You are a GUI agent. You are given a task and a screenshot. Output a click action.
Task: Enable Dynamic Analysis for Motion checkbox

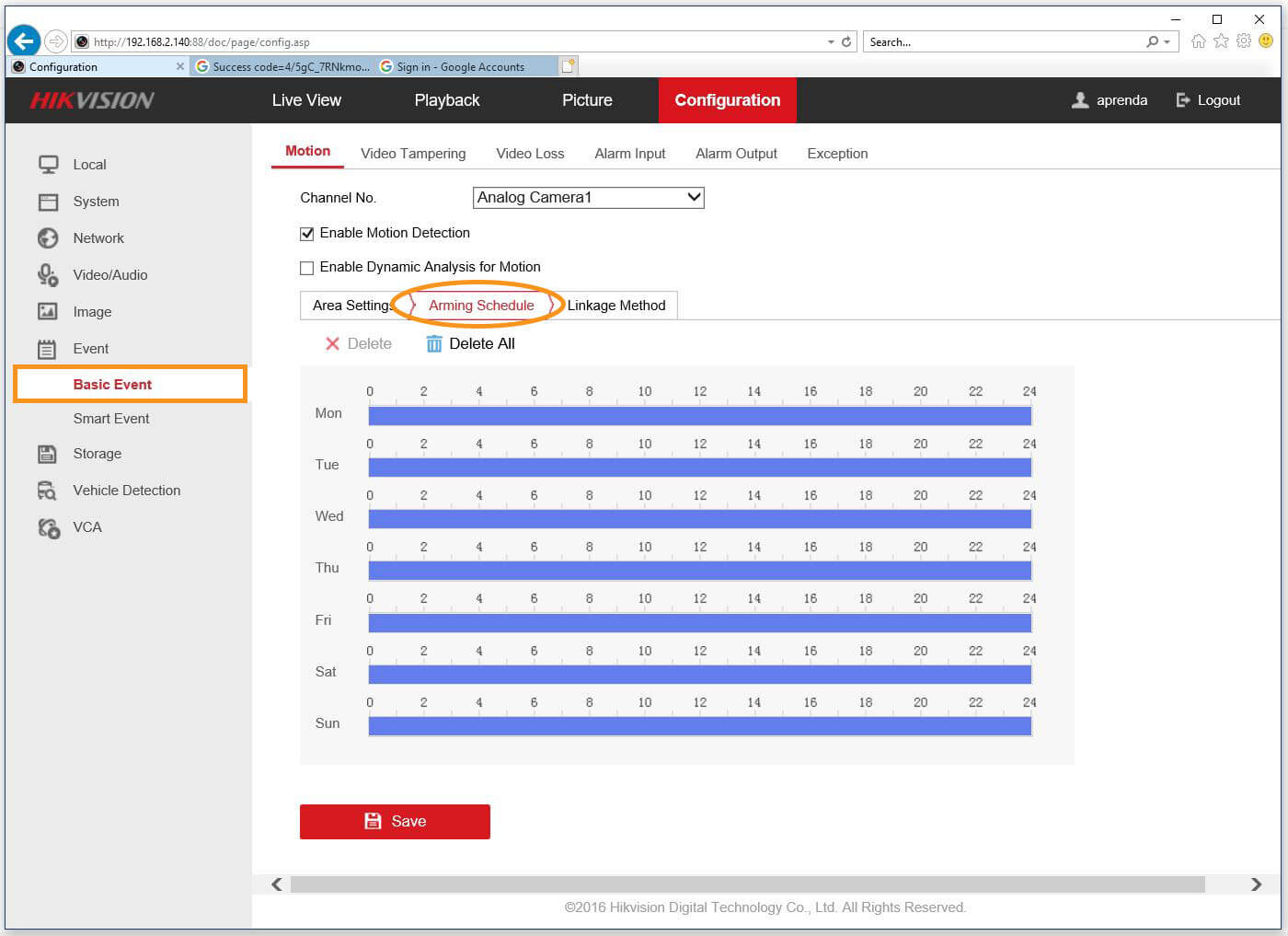(x=307, y=268)
